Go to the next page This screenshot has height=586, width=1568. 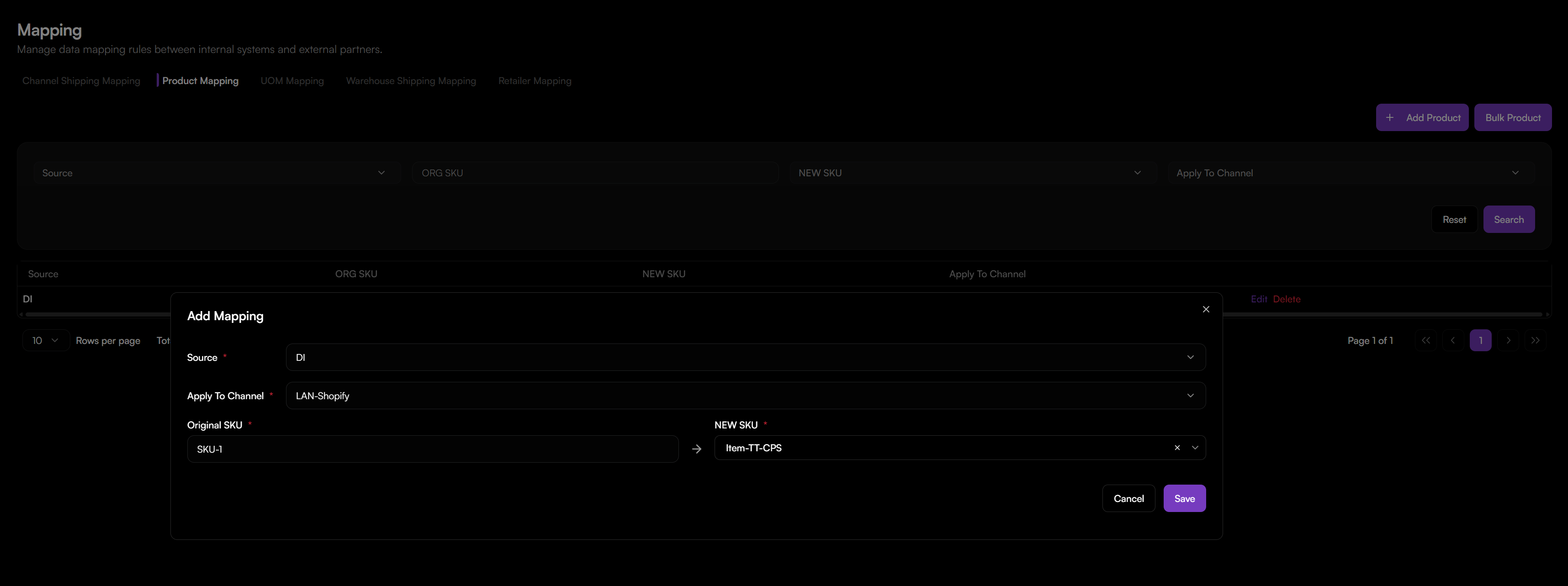pyautogui.click(x=1508, y=341)
